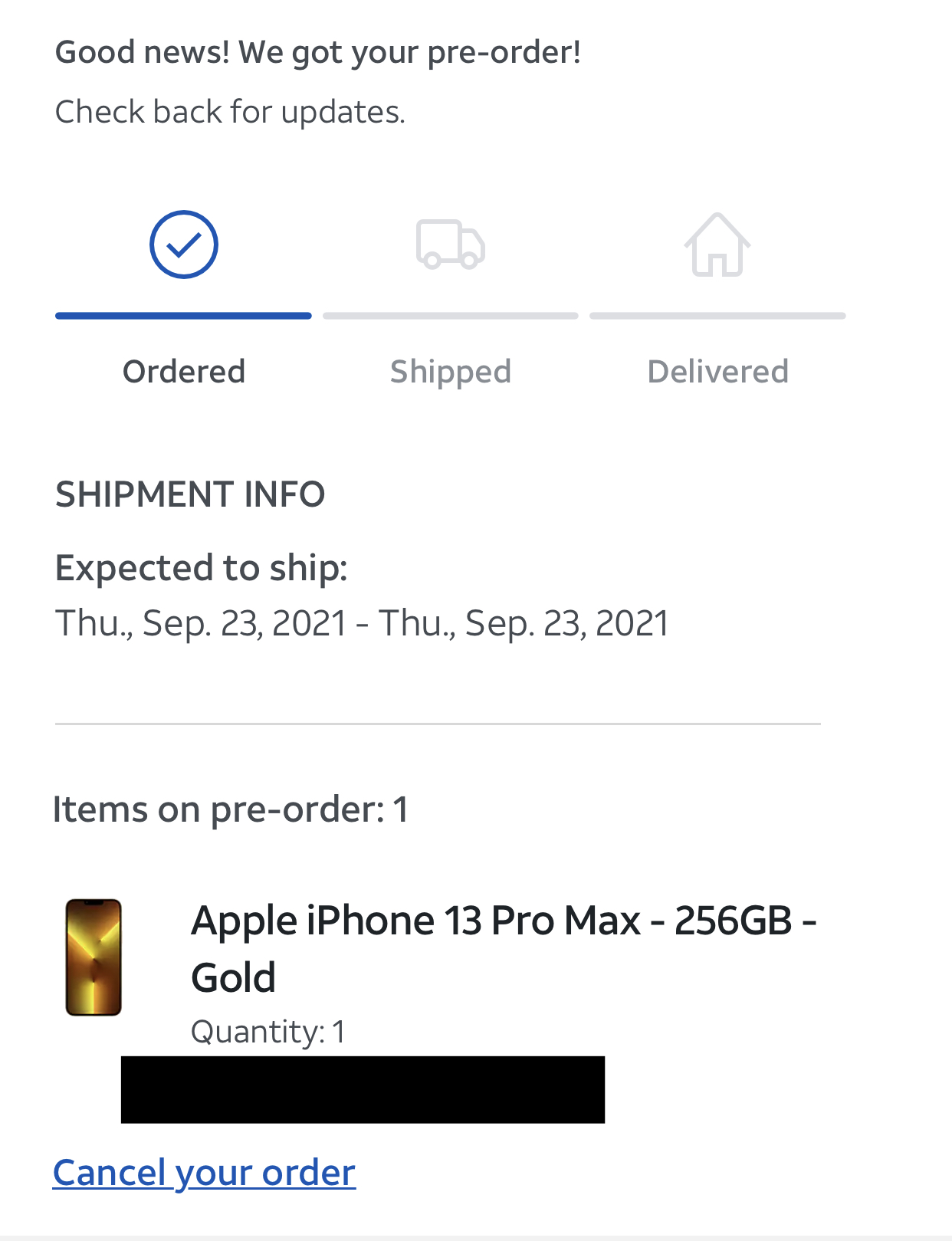Screen dimensions: 952x1241
Task: Select the Ordered status label
Action: point(184,372)
